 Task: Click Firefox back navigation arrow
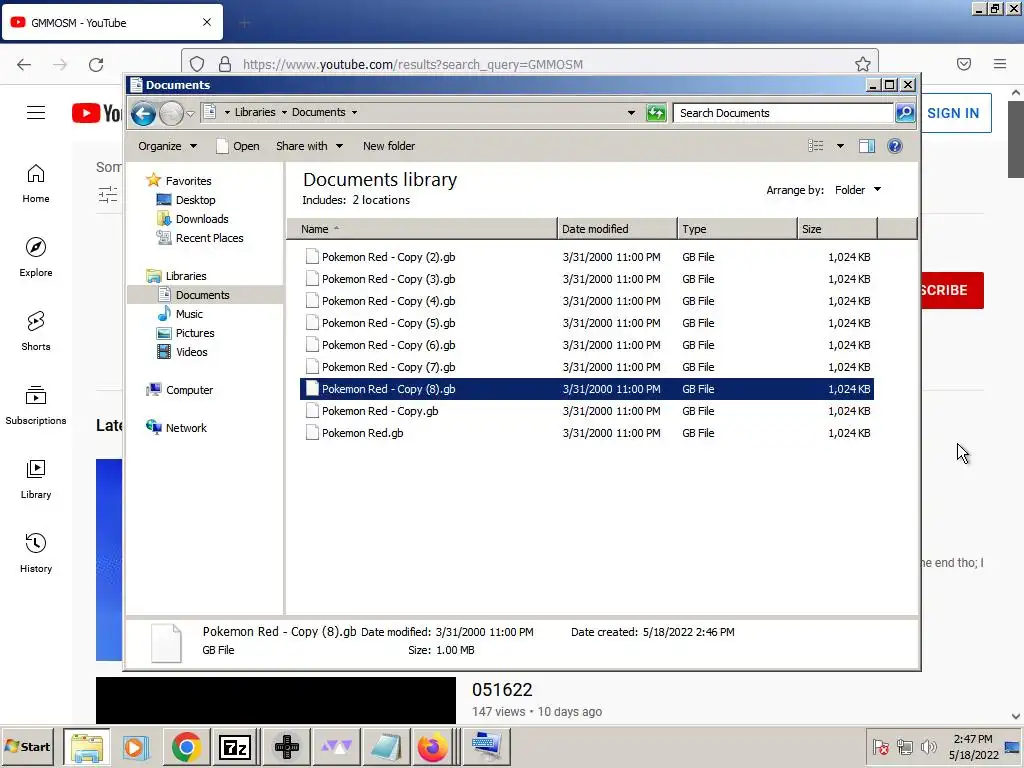pyautogui.click(x=24, y=64)
